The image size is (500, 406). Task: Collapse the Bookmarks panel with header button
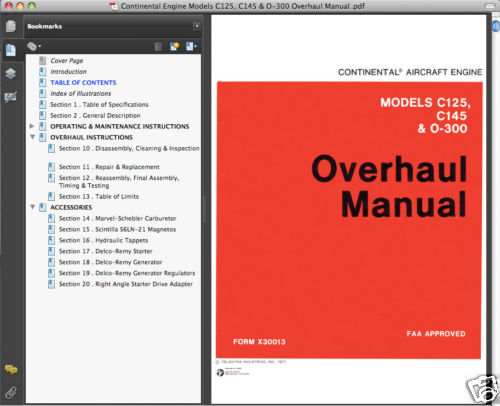click(x=197, y=26)
